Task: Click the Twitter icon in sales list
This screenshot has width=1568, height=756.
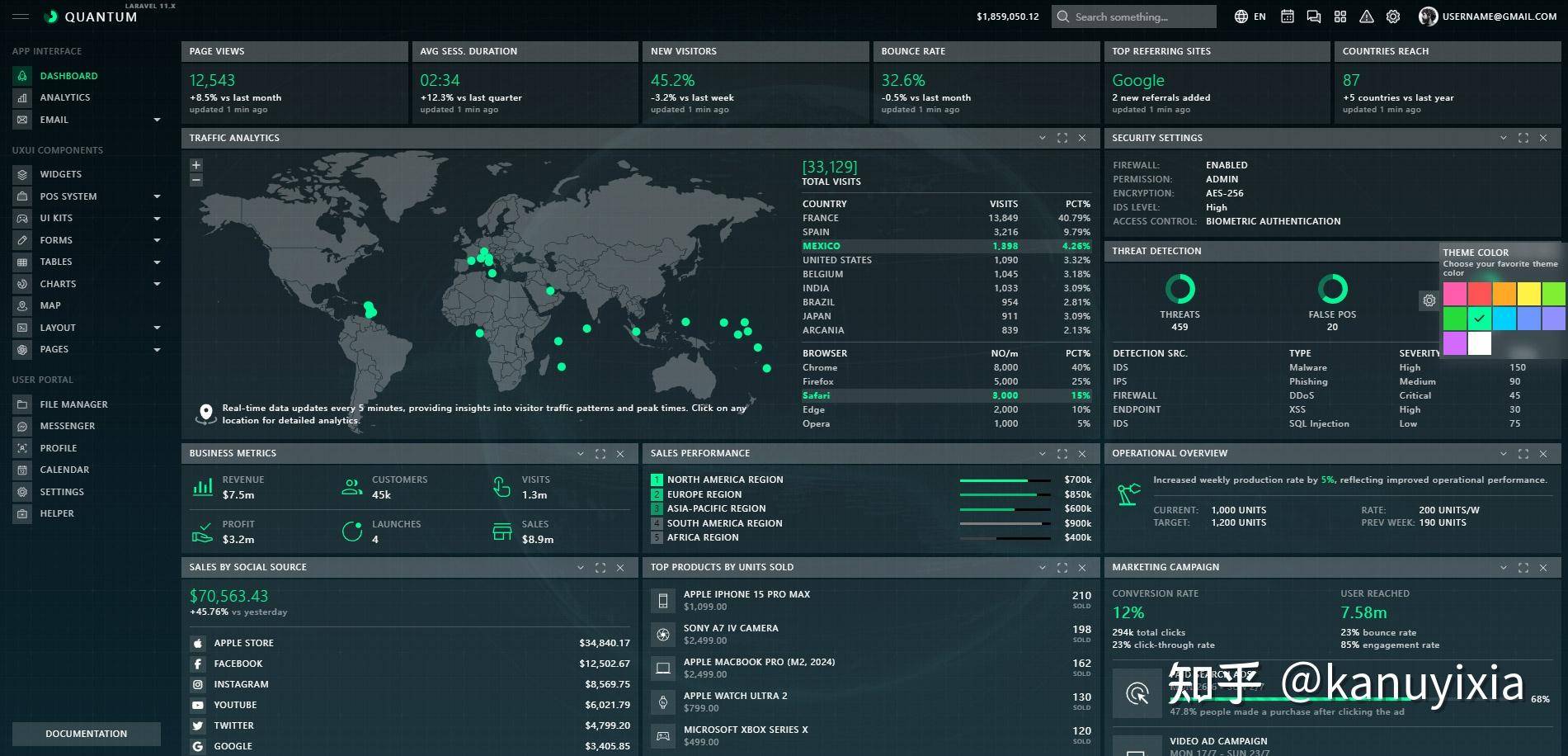Action: click(x=198, y=725)
